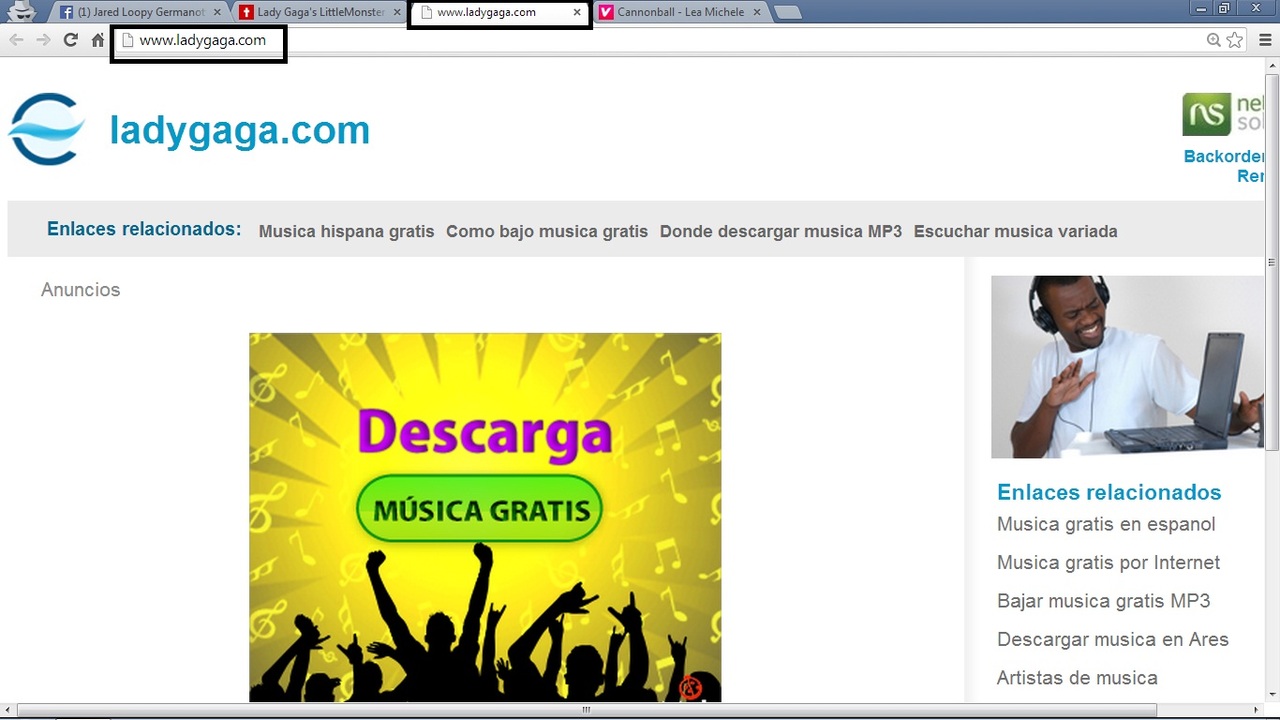Click the vertical scrollbar down arrow
The image size is (1280, 720).
click(x=1272, y=694)
